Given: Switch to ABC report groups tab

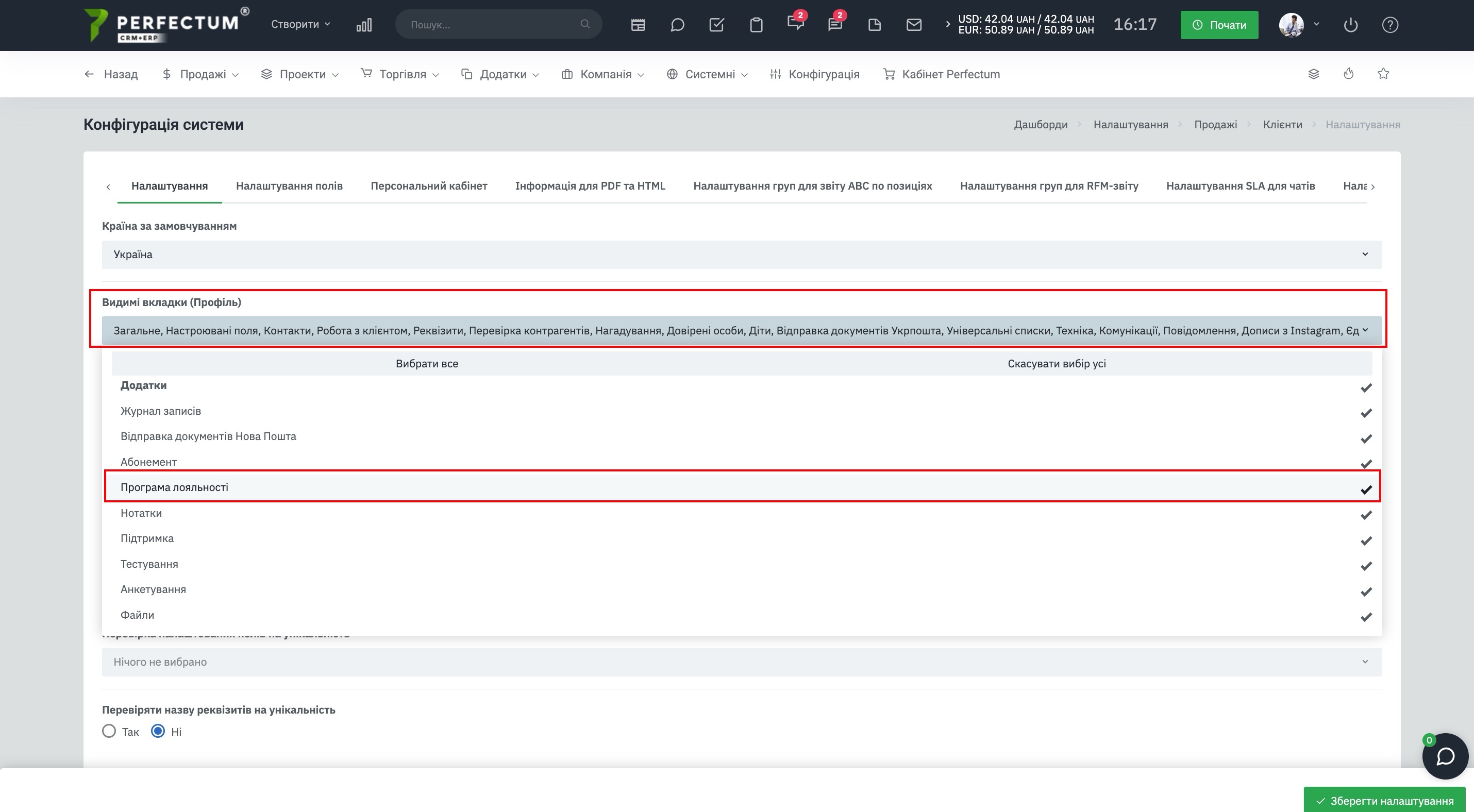Looking at the screenshot, I should click(x=813, y=186).
